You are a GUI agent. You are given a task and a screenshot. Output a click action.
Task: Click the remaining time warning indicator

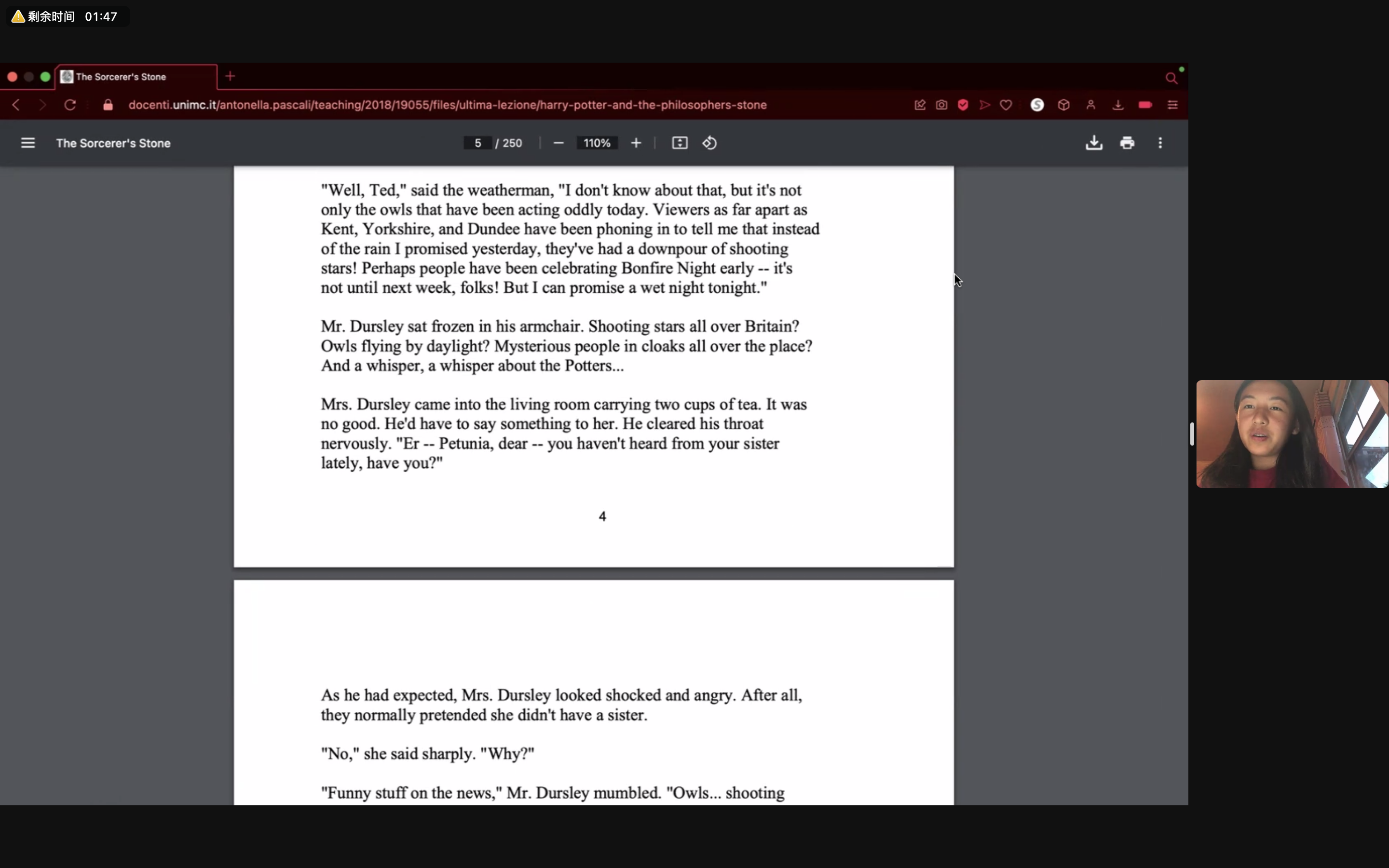[x=67, y=17]
